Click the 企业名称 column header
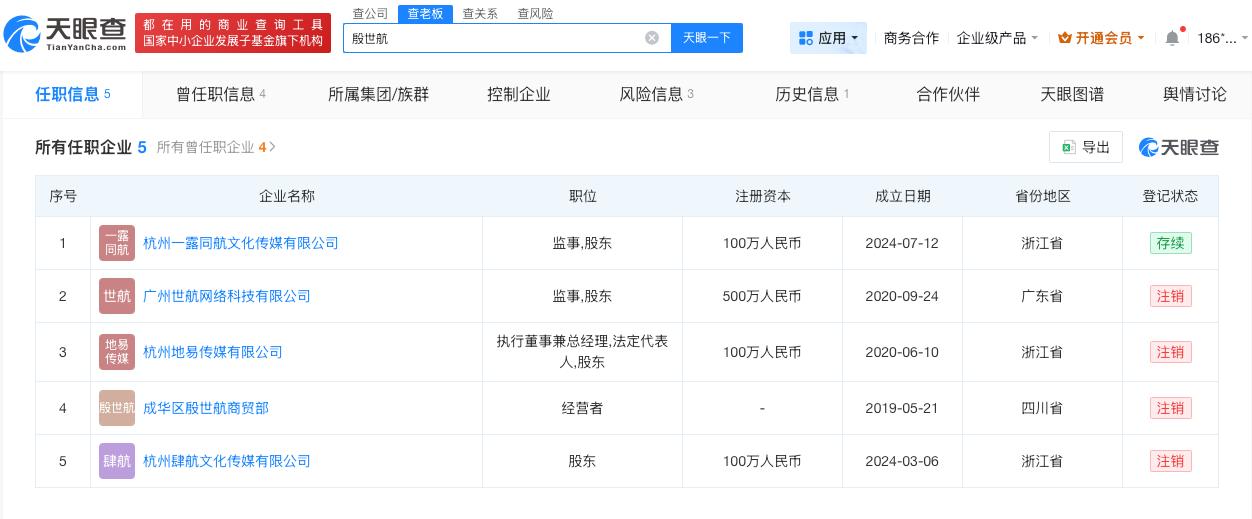The width and height of the screenshot is (1252, 519). pos(287,196)
